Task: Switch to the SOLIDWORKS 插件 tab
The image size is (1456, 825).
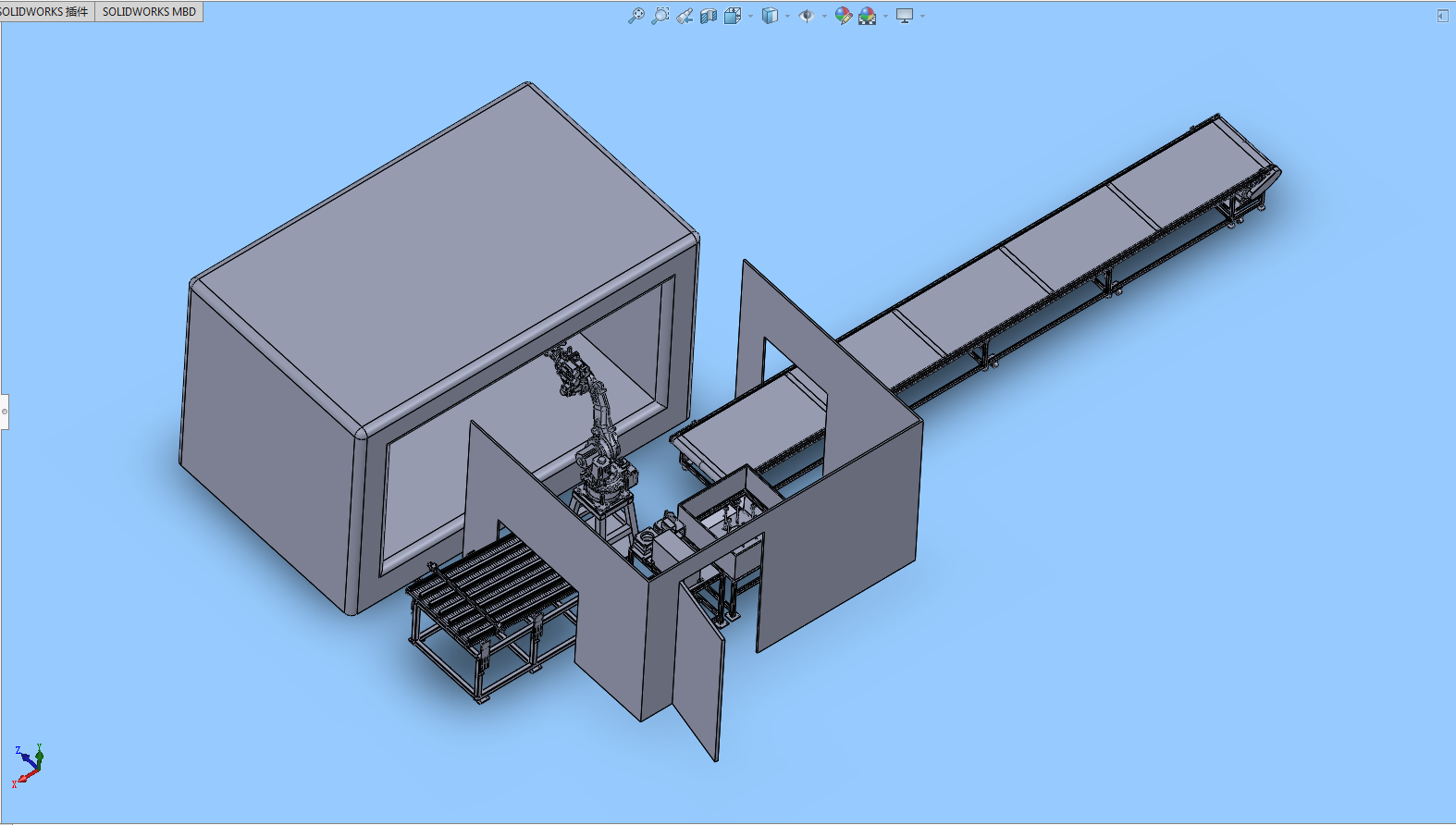Action: pyautogui.click(x=46, y=11)
